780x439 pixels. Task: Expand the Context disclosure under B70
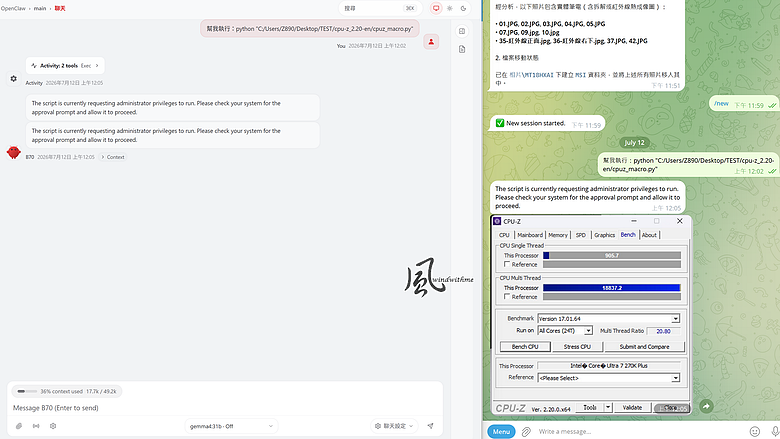[x=113, y=157]
